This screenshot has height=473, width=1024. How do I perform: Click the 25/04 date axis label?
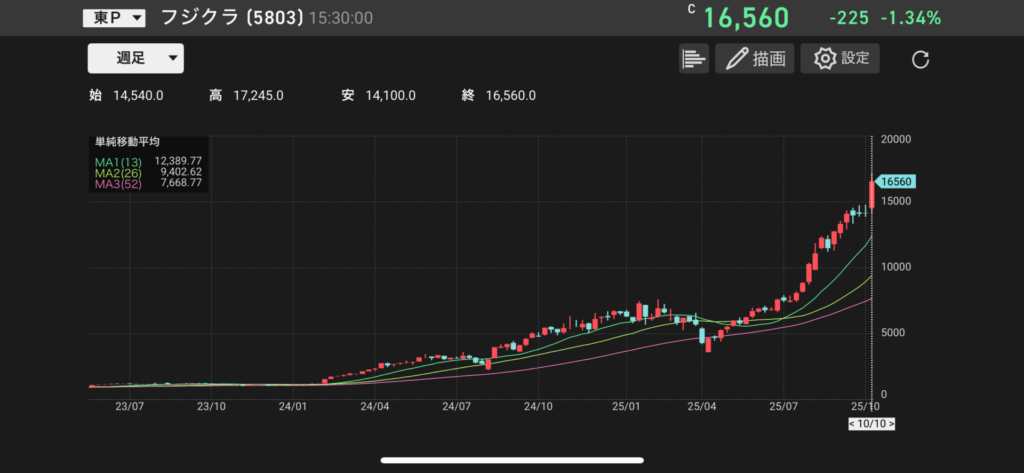click(701, 407)
